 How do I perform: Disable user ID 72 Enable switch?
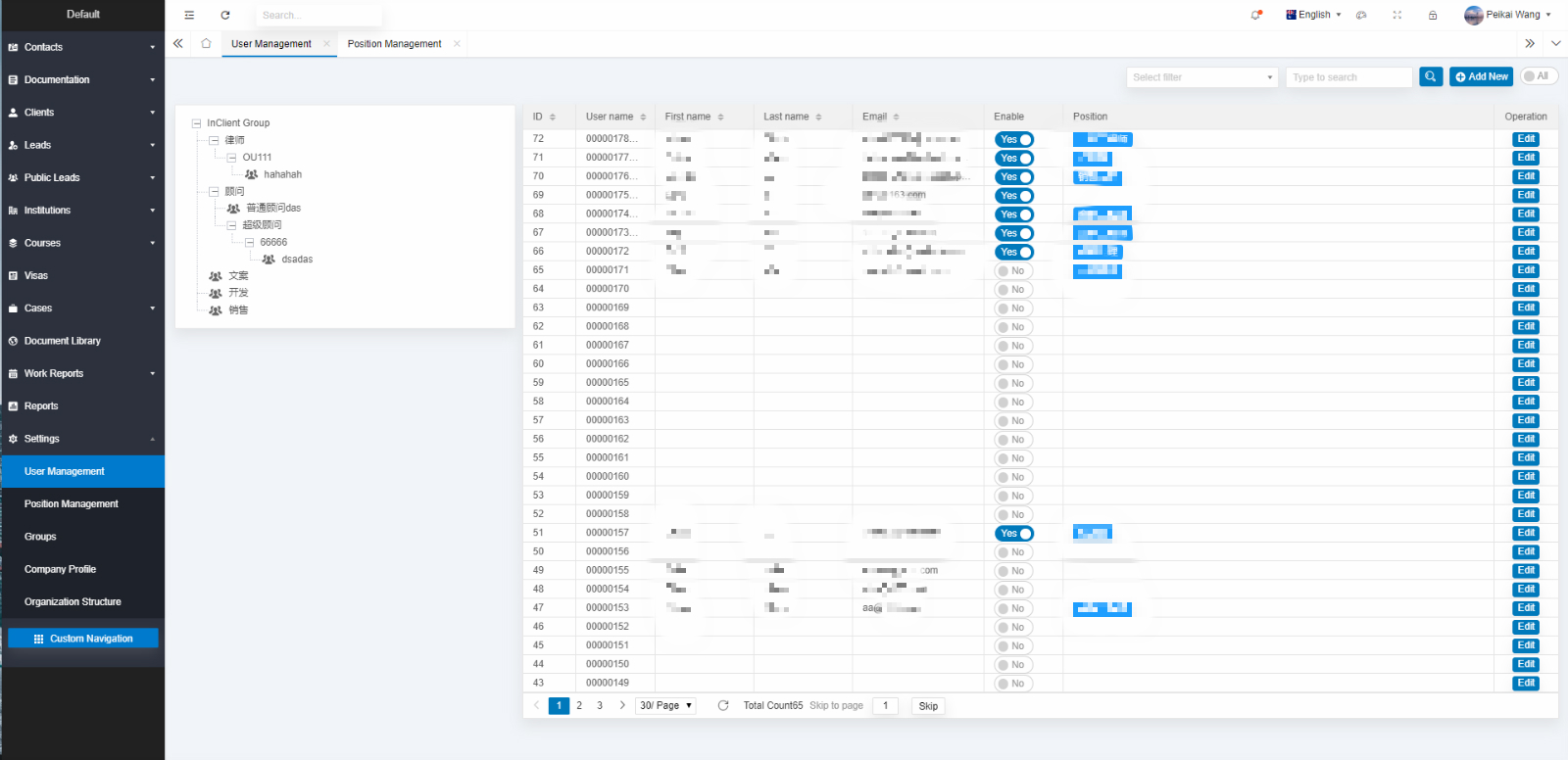[x=1014, y=139]
